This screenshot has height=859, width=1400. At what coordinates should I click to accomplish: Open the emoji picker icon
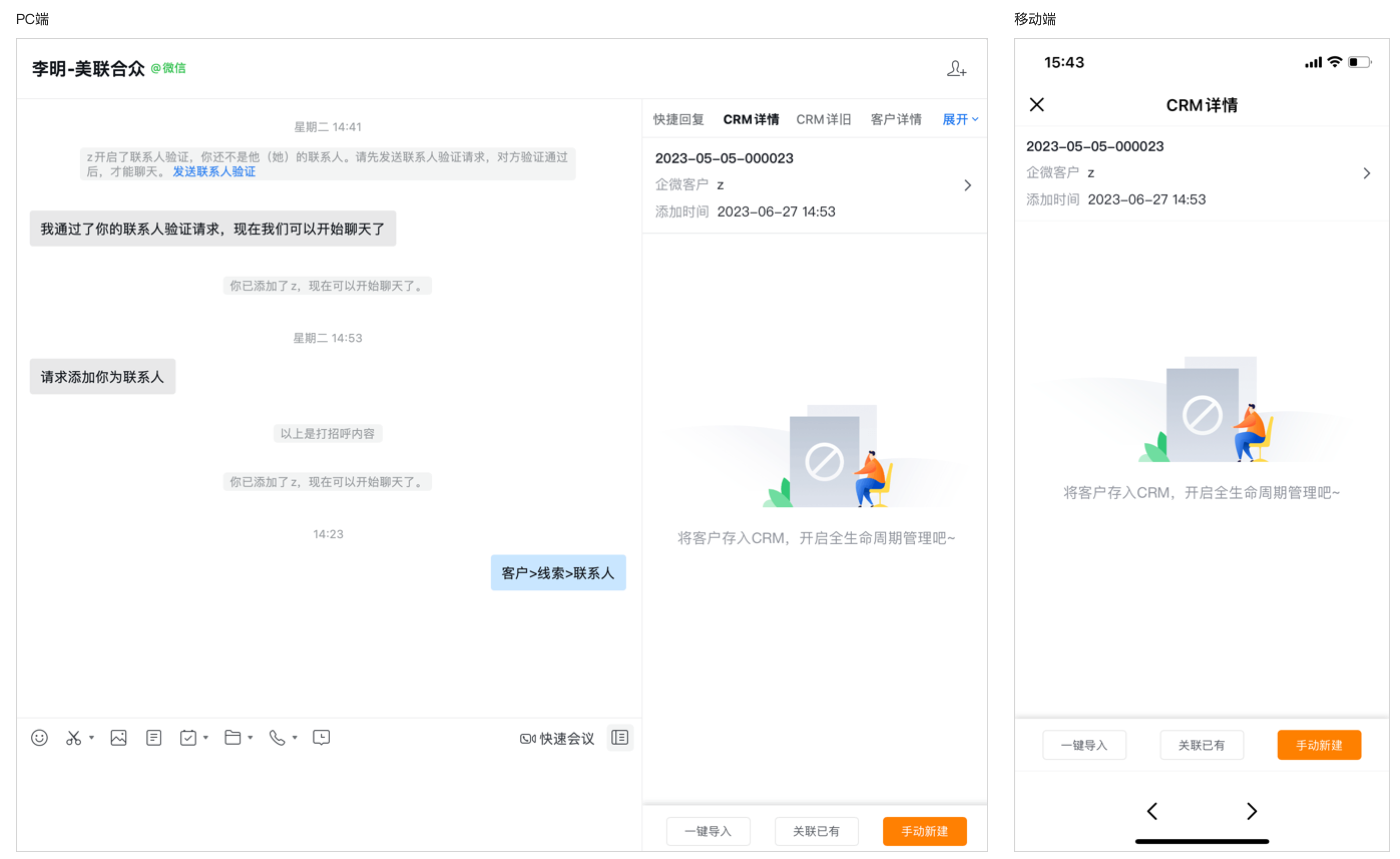coord(39,737)
